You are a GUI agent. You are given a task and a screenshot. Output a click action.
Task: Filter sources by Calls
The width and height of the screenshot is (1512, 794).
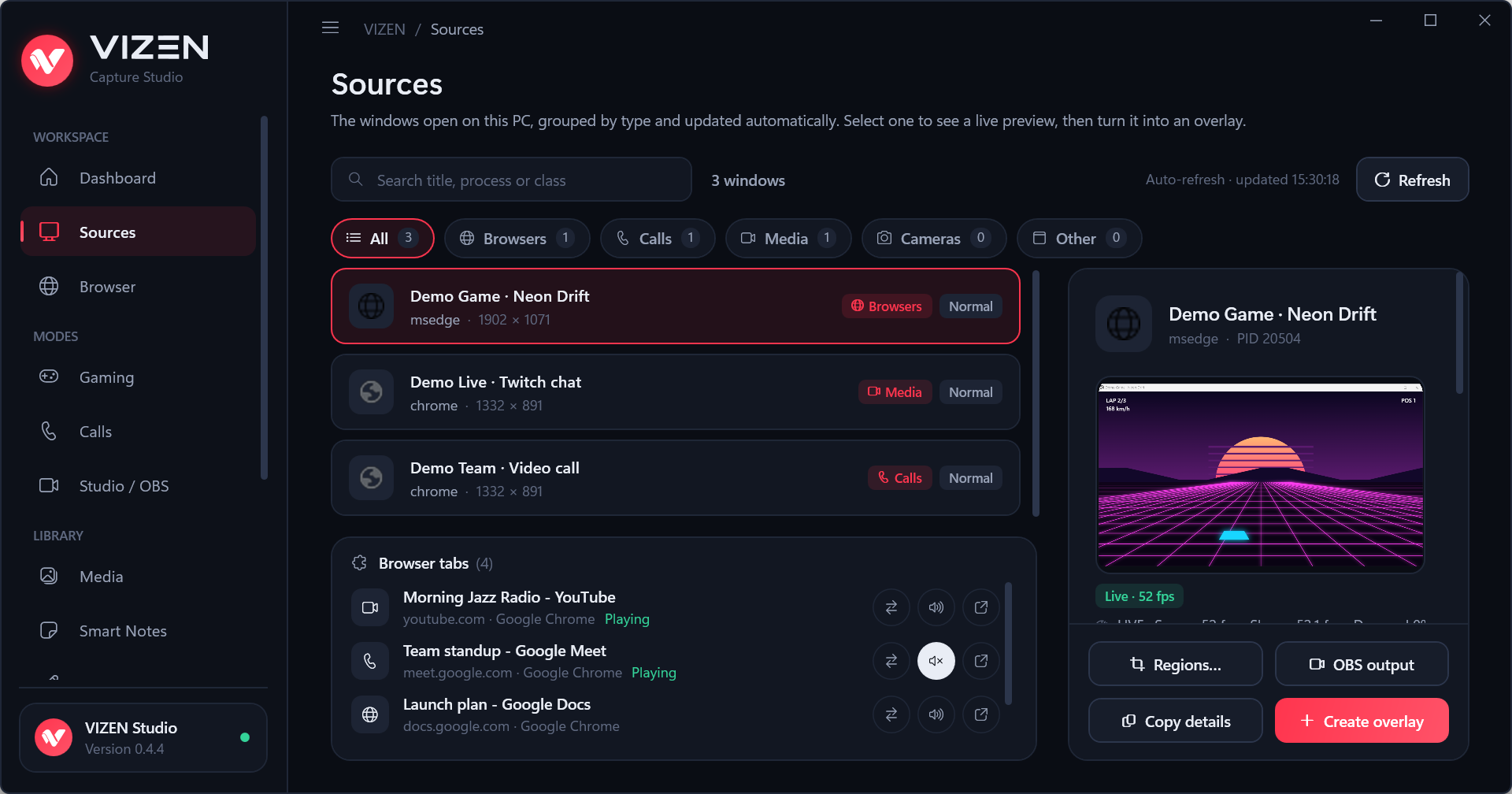[658, 238]
